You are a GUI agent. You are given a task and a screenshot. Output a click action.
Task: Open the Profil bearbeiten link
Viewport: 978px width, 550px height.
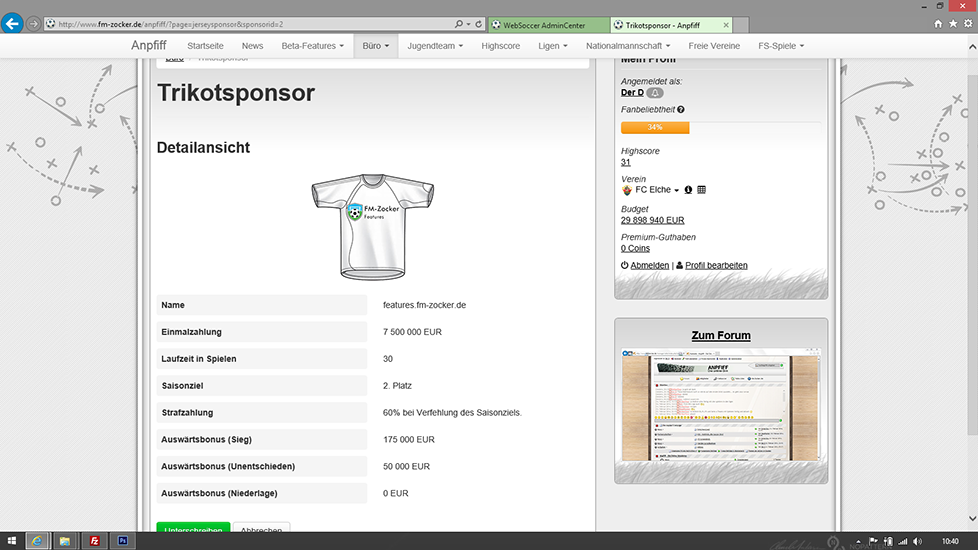(x=716, y=265)
